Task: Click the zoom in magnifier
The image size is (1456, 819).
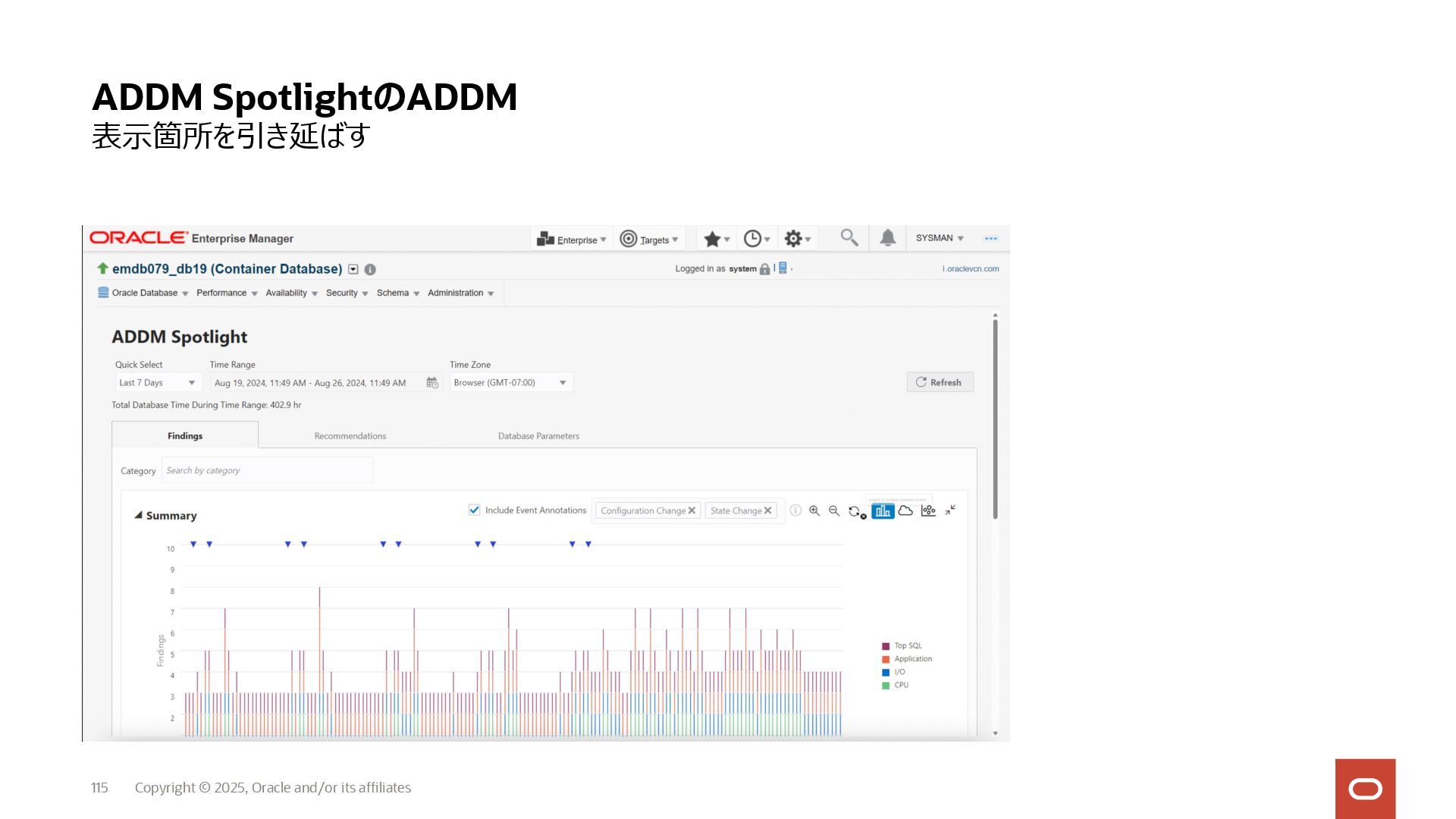Action: (x=814, y=510)
